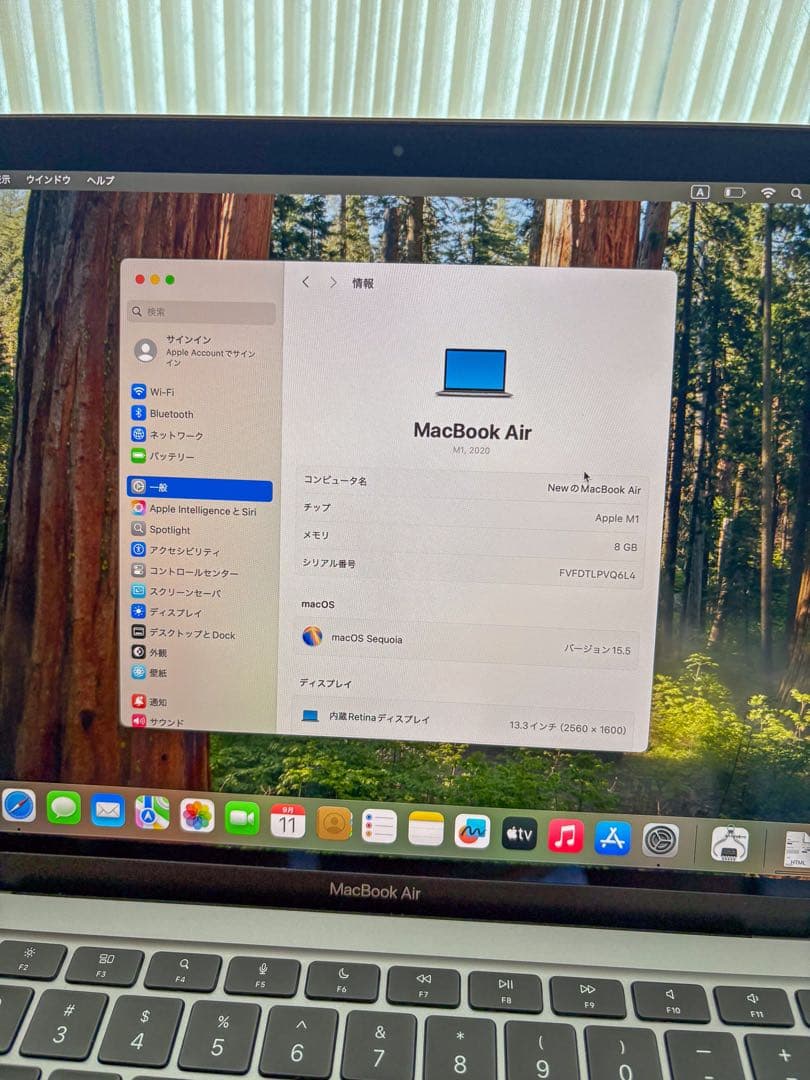Screen dimensions: 810x1080
Task: Go forward with the right chevron
Action: 333,282
